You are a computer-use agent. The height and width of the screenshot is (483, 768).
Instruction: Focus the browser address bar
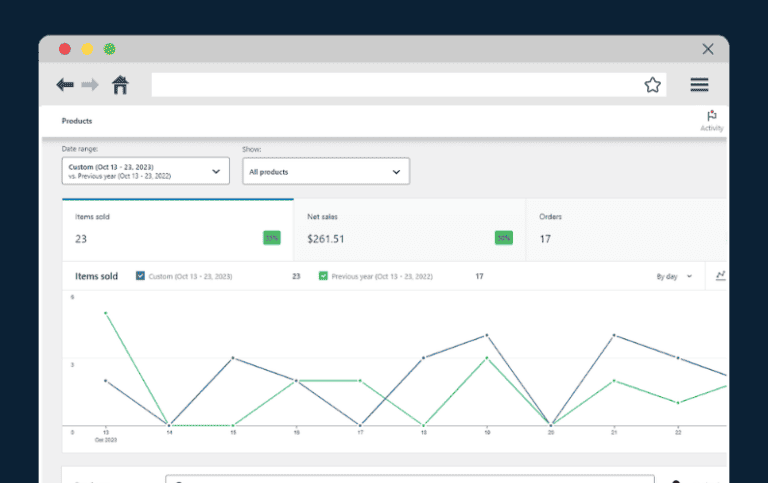point(409,85)
